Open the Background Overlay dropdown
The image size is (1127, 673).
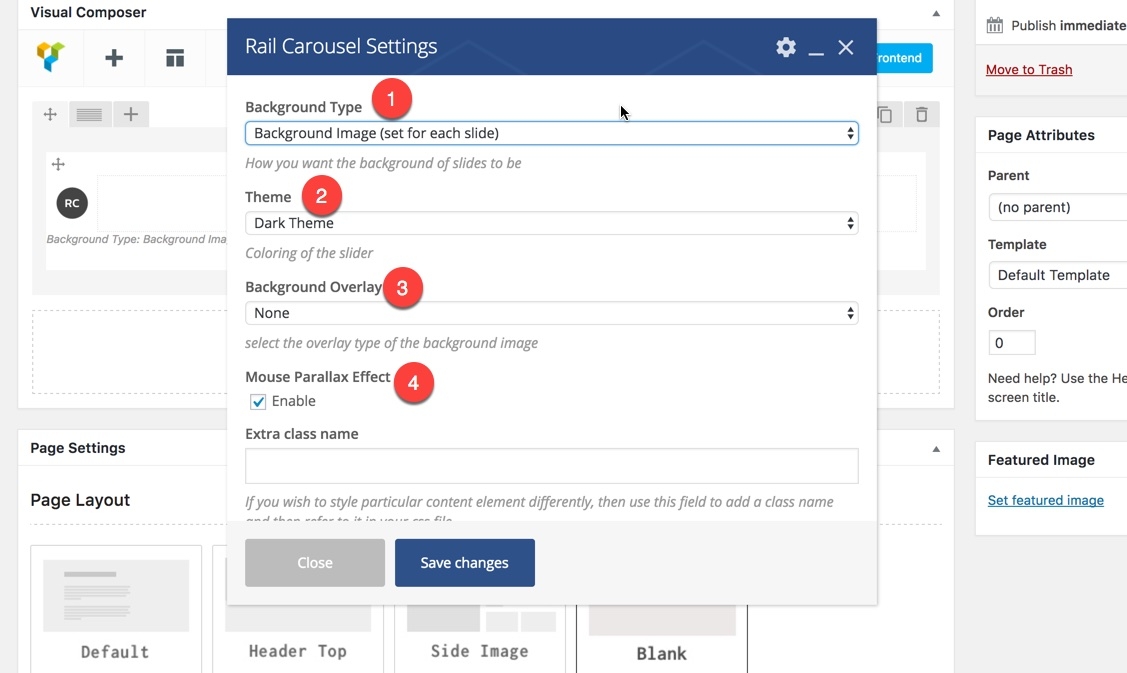[551, 313]
